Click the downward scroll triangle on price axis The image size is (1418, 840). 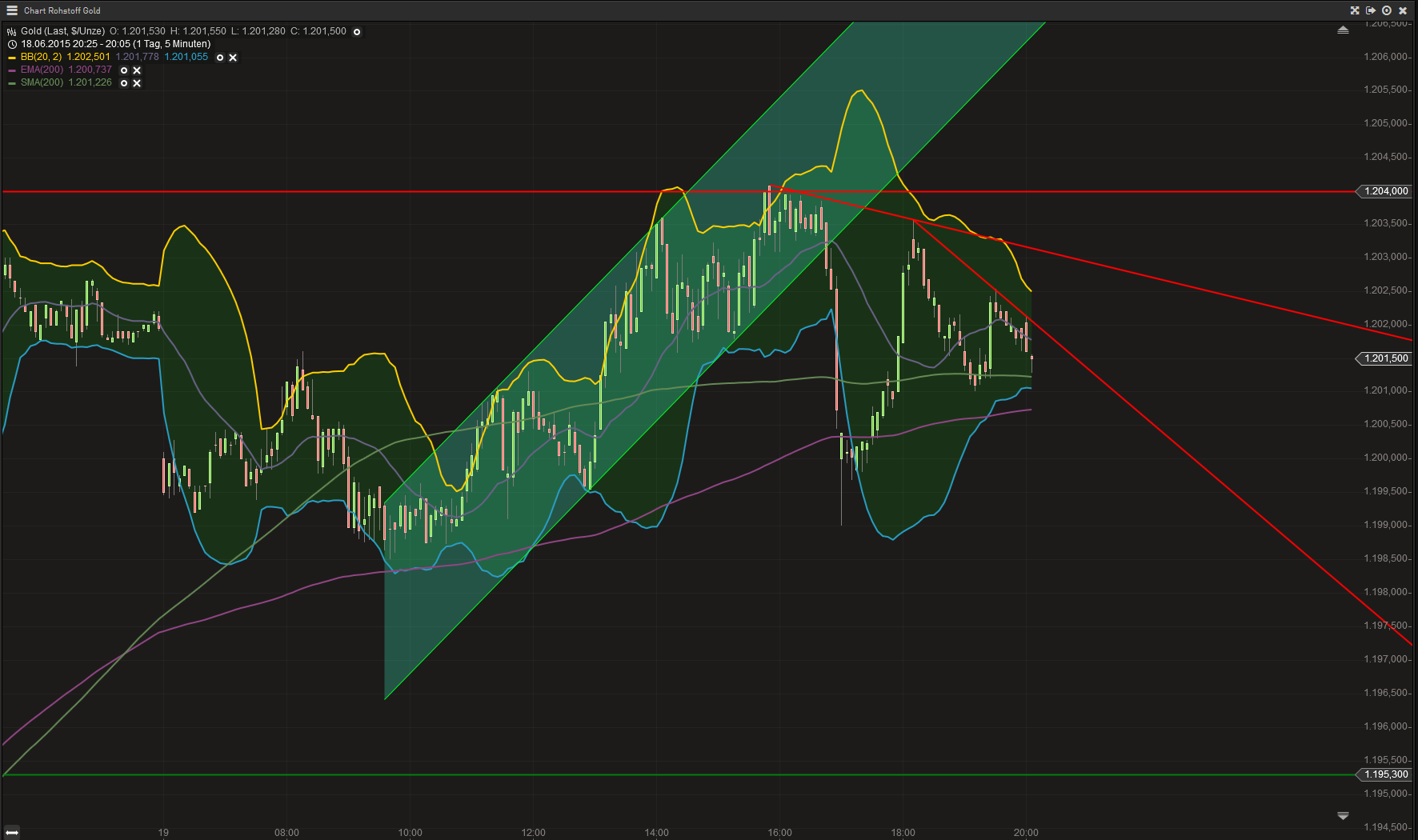coord(1344,816)
